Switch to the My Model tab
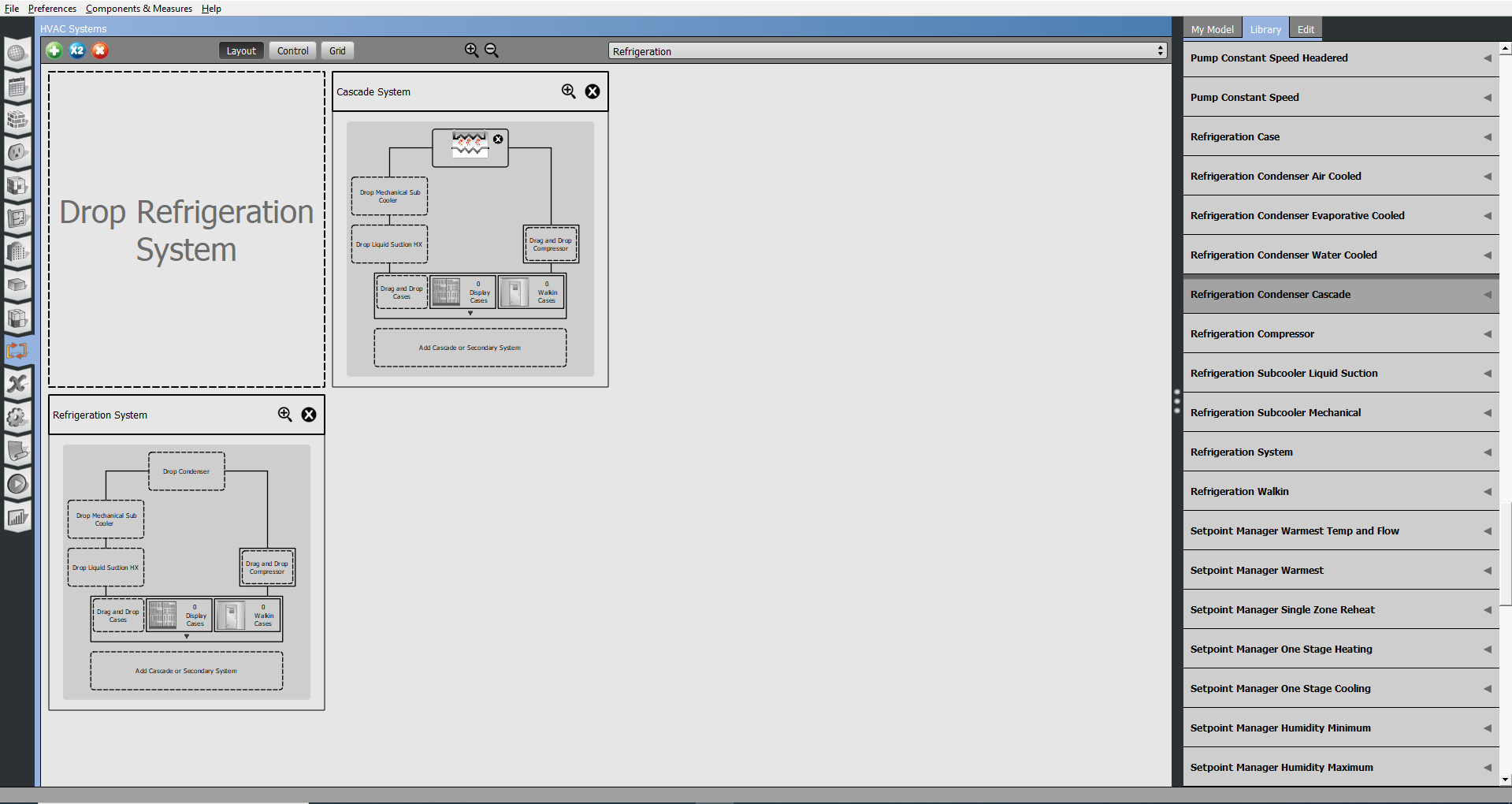The width and height of the screenshot is (1512, 804). [1211, 28]
